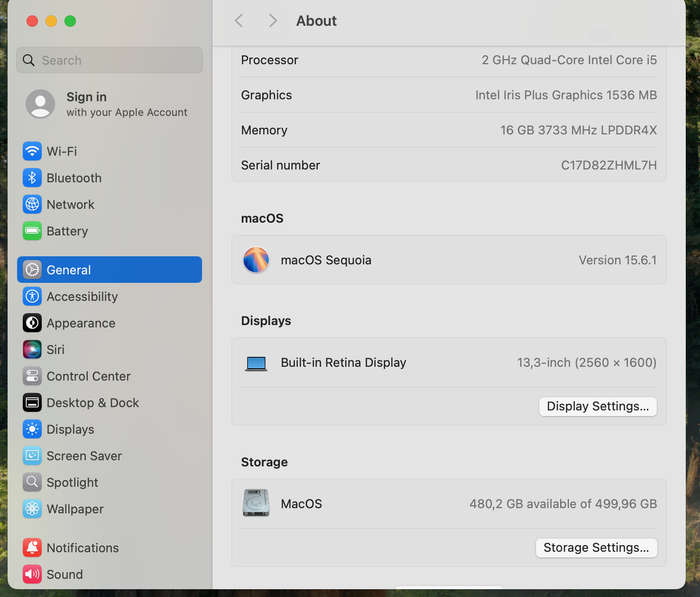Viewport: 700px width, 597px height.
Task: Click the MacOS volume name
Action: [x=301, y=504]
